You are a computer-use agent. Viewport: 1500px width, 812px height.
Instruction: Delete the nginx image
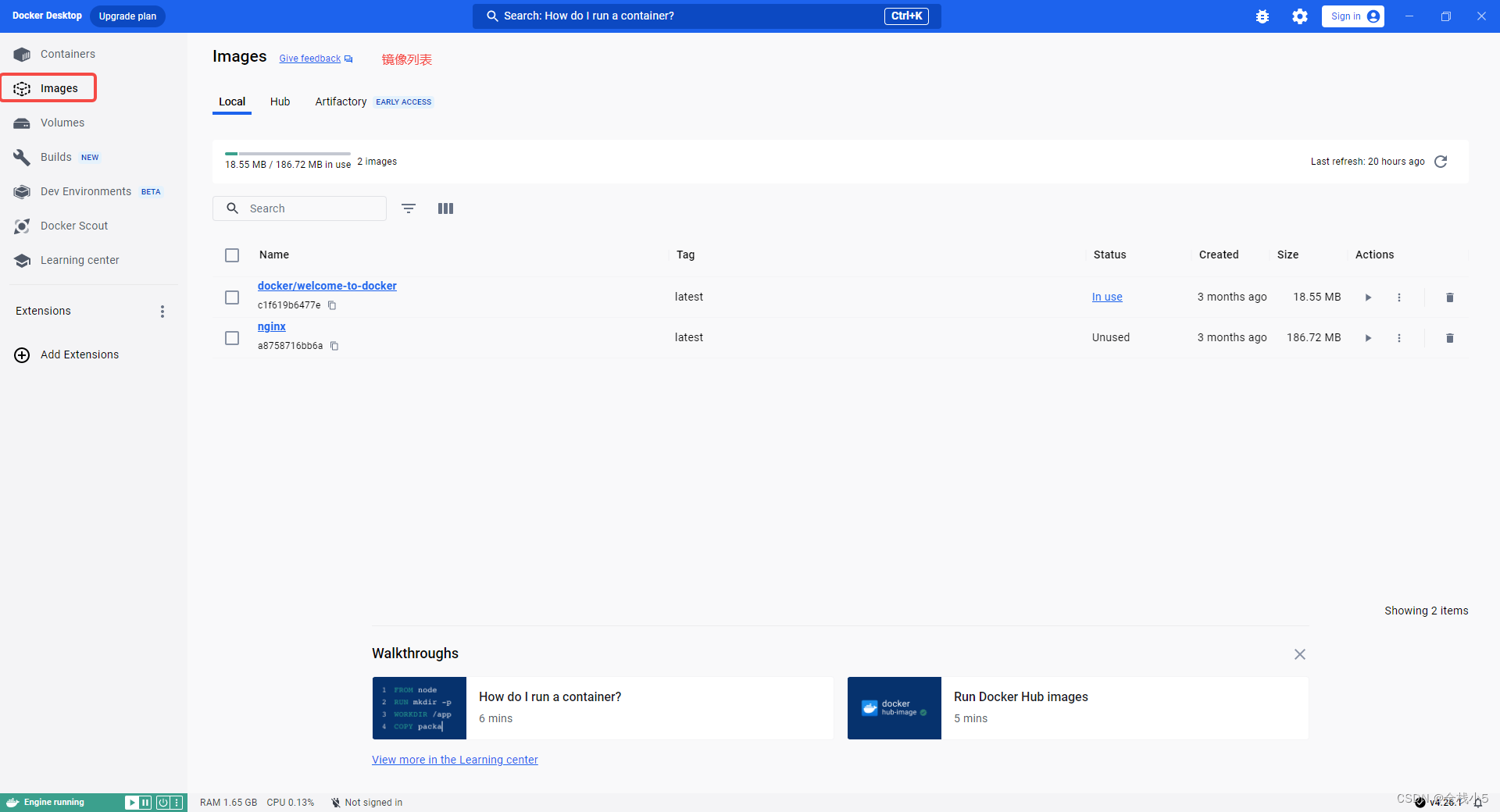(x=1450, y=338)
